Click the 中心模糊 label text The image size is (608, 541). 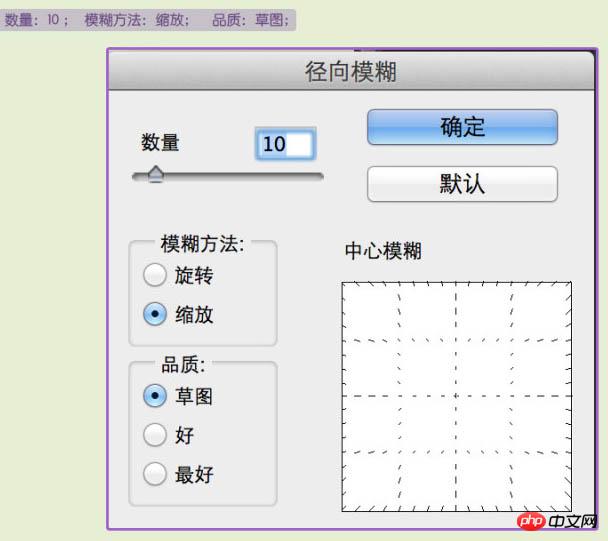click(383, 251)
